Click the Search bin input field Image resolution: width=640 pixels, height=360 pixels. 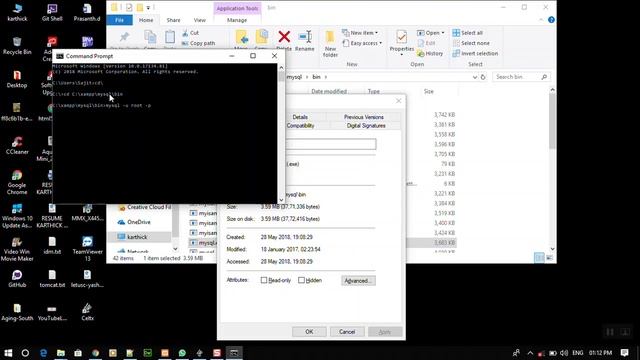coord(521,77)
